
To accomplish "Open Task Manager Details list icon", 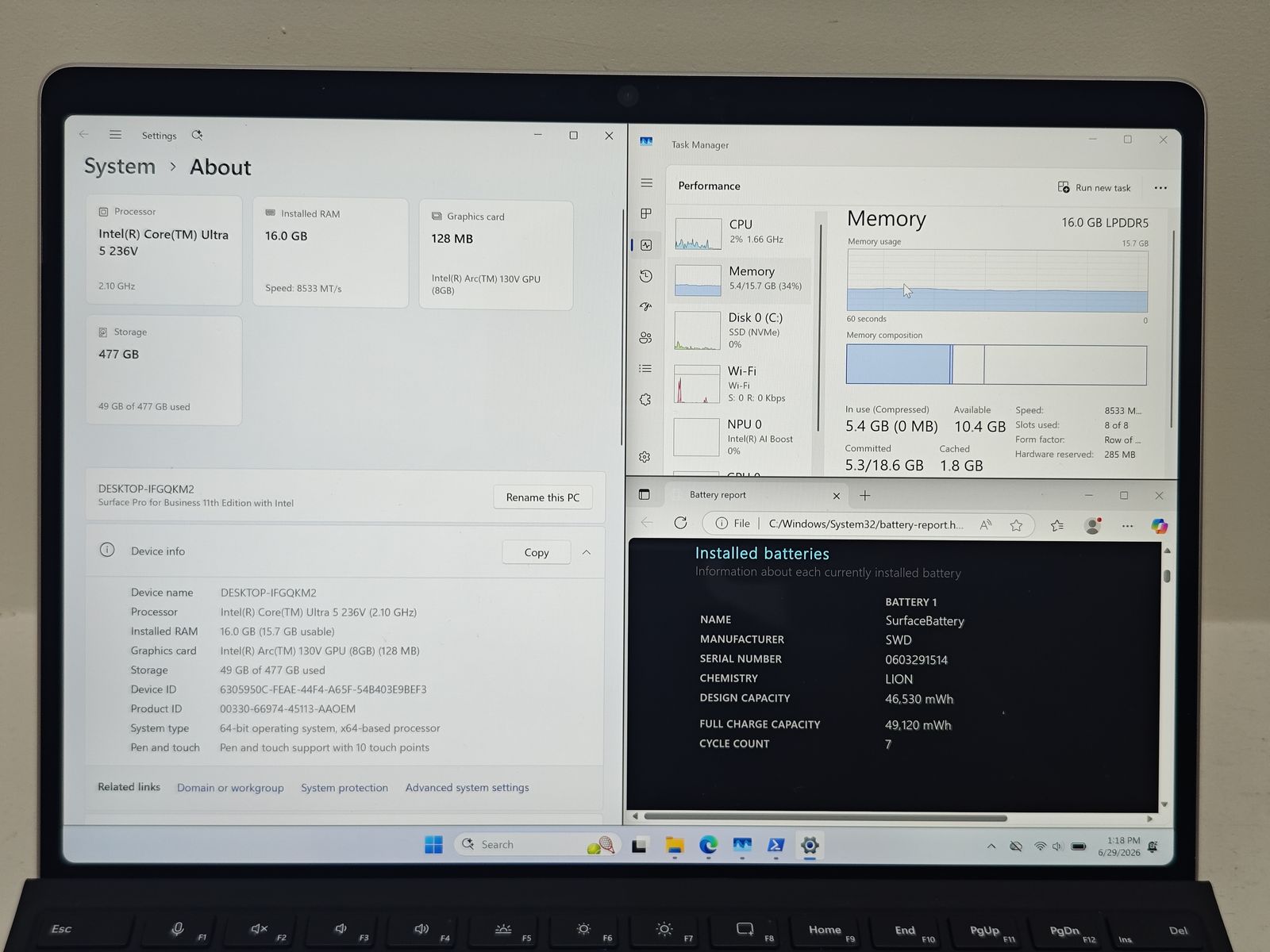I will tap(645, 369).
